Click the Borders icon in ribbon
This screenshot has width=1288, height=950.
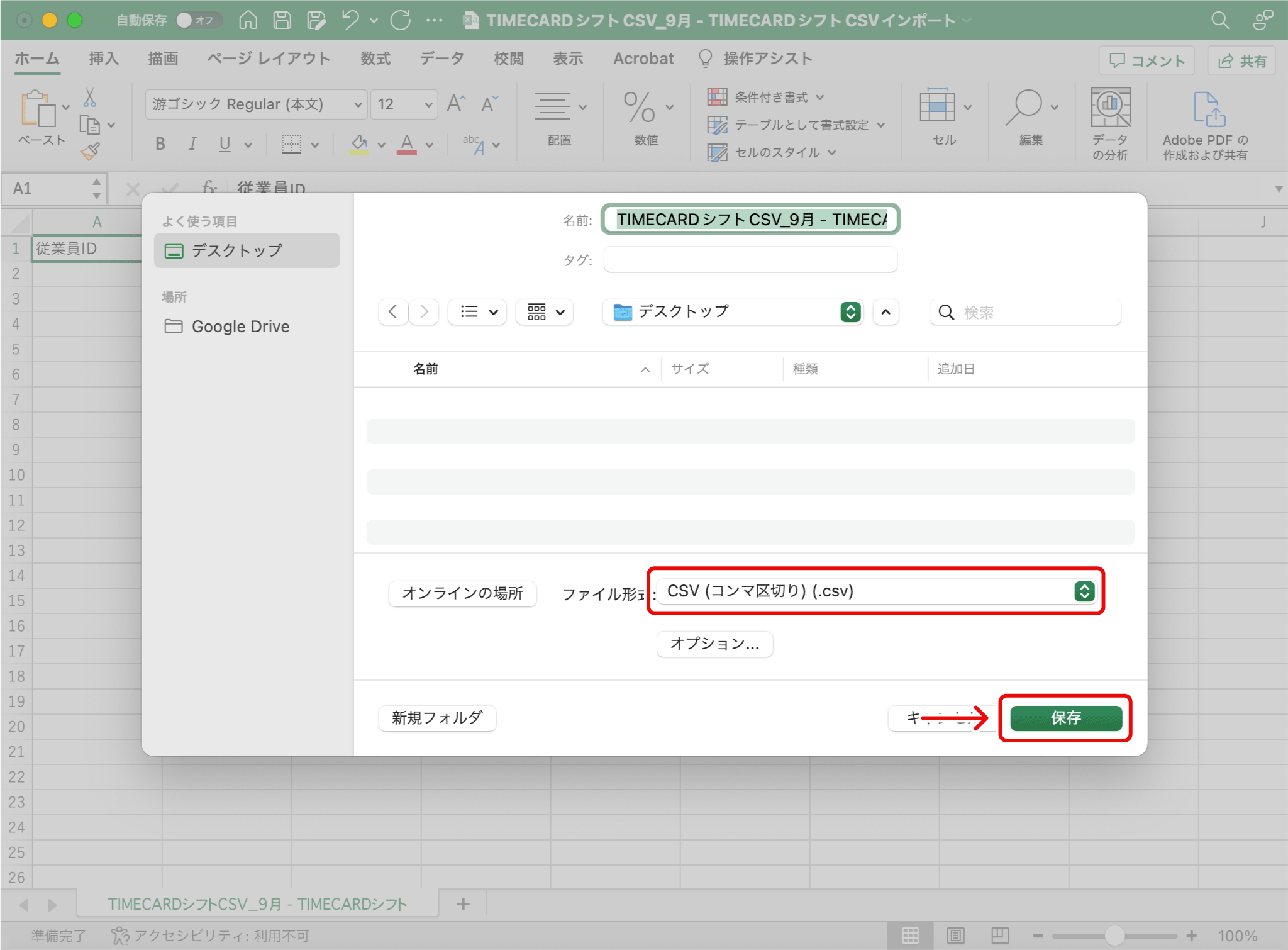(x=291, y=144)
